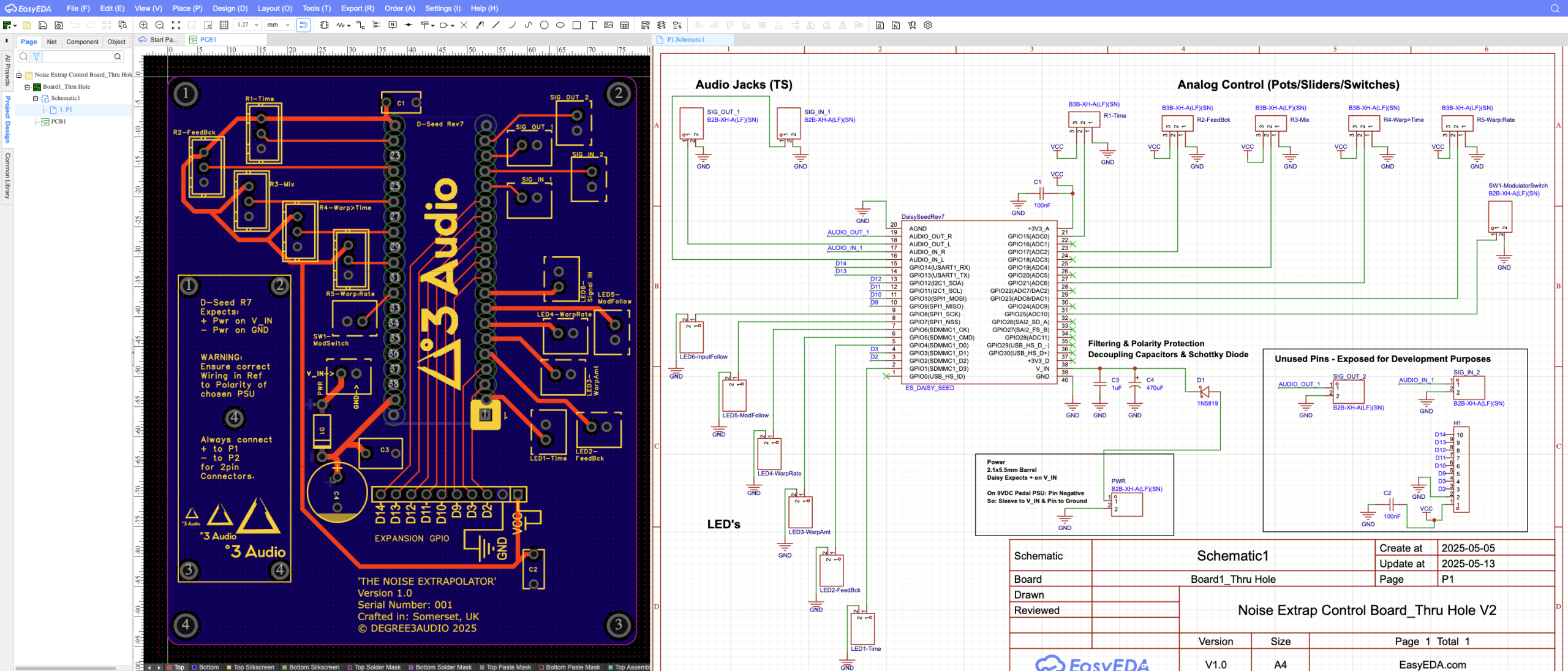The width and height of the screenshot is (1568, 671).
Task: Click the toolbar settings gear icon
Action: click(928, 25)
